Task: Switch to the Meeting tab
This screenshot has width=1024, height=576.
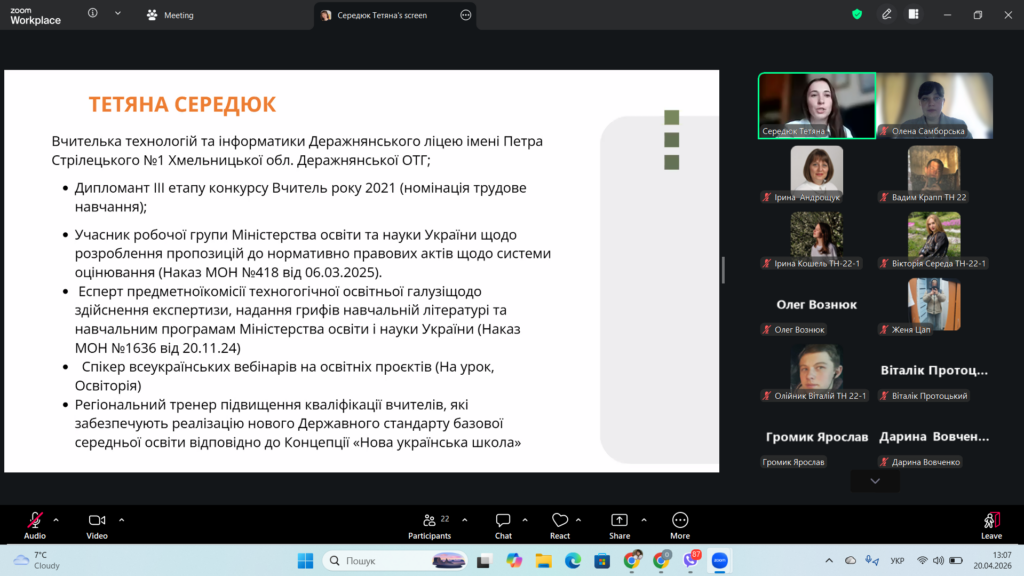Action: click(x=170, y=16)
